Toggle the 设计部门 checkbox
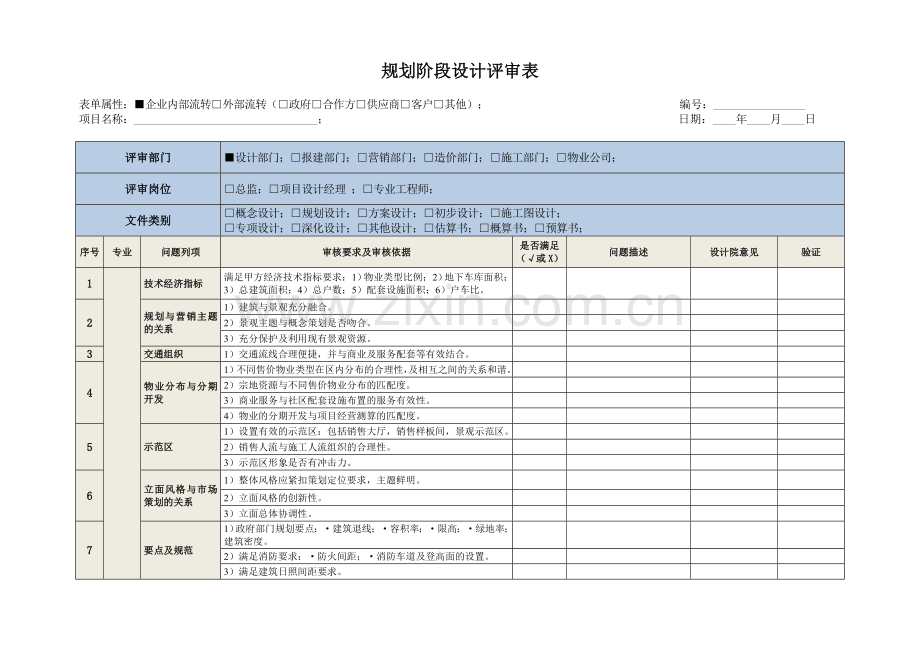 pos(229,158)
